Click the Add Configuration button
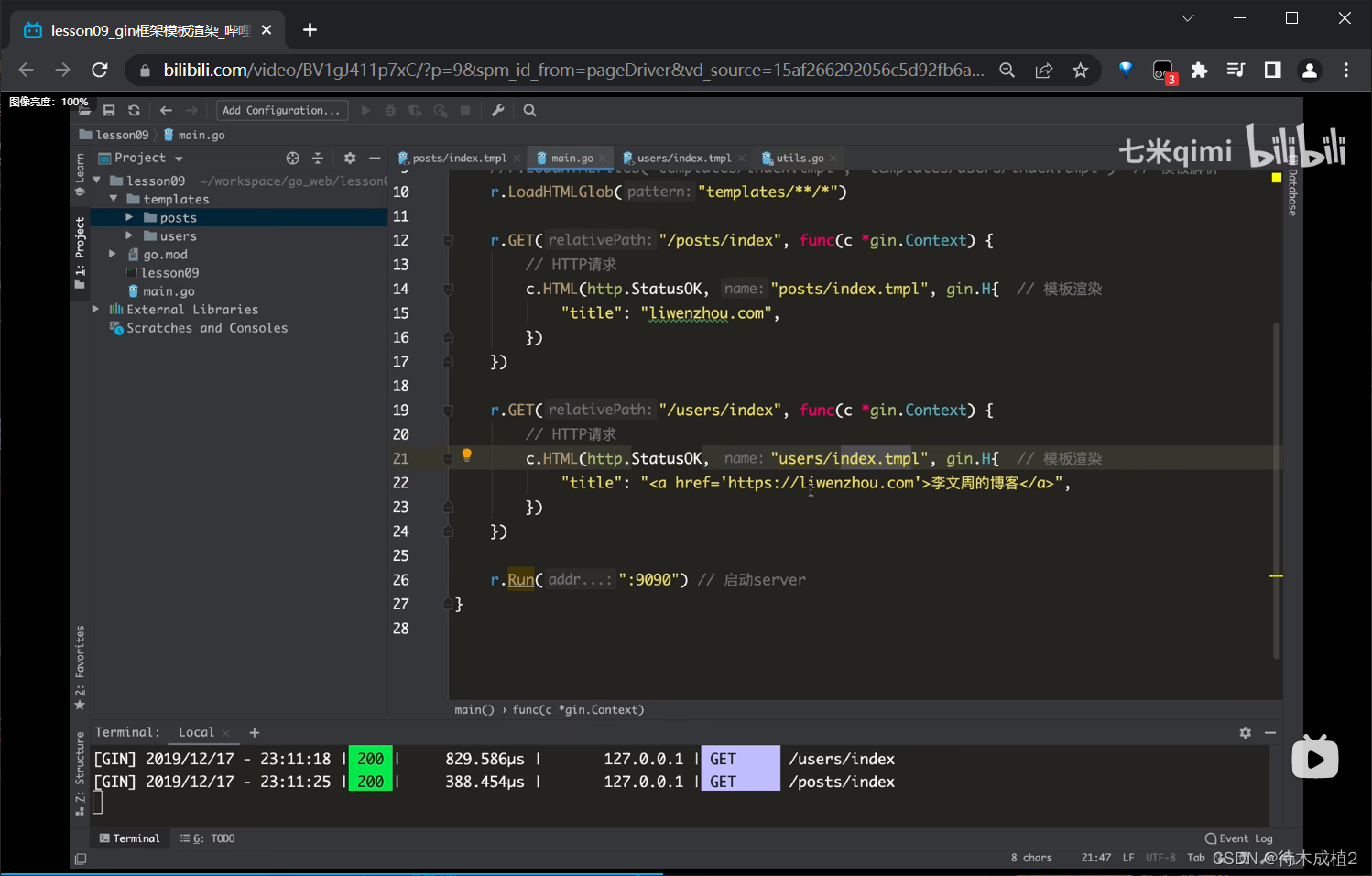Viewport: 1372px width, 876px height. point(281,111)
